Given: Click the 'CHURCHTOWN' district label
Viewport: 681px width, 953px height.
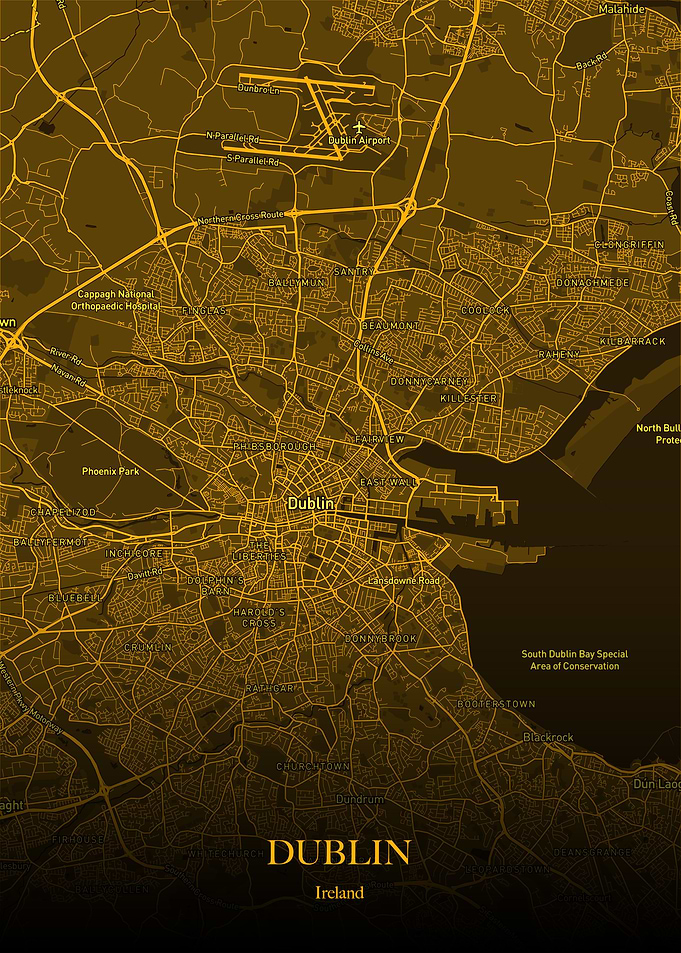Looking at the screenshot, I should (313, 766).
